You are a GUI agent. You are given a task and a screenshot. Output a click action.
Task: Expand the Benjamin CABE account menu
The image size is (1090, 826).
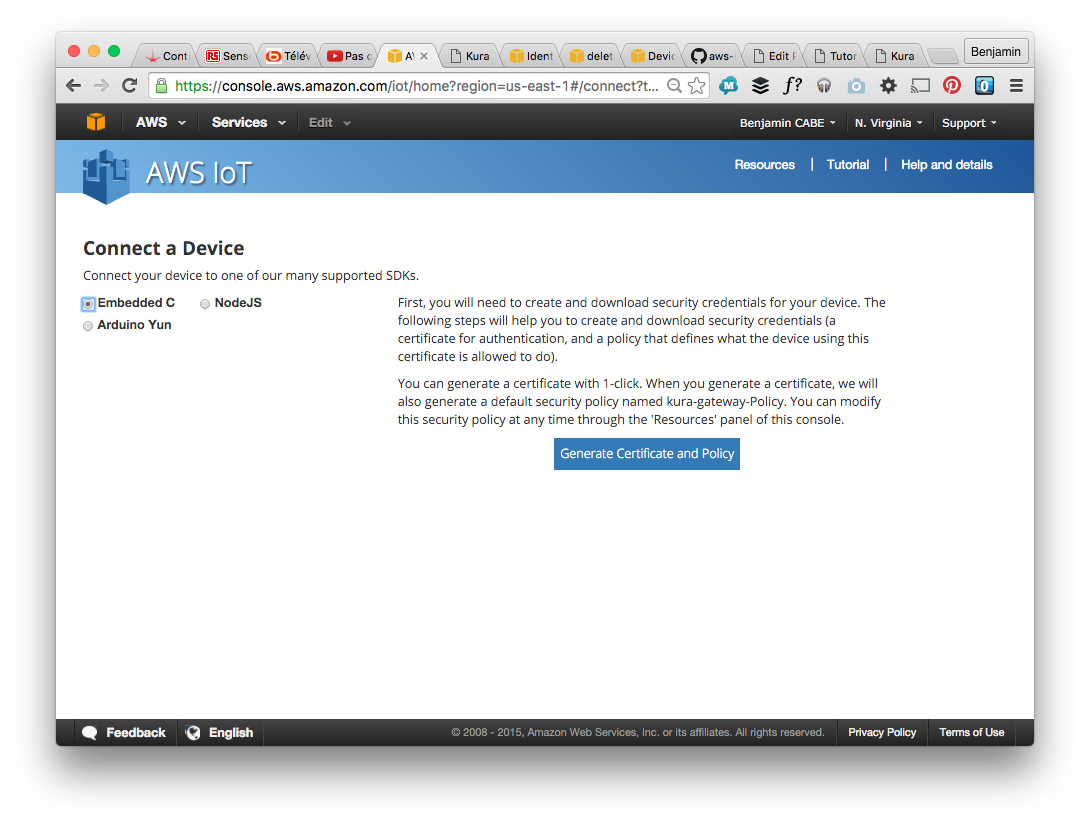tap(787, 123)
